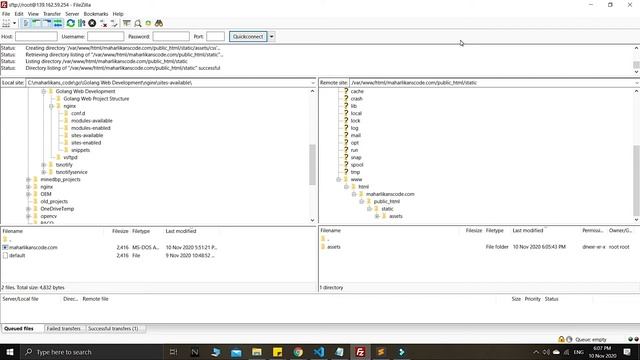The image size is (640, 360).
Task: Cancel the current operation icon
Action: (x=92, y=23)
